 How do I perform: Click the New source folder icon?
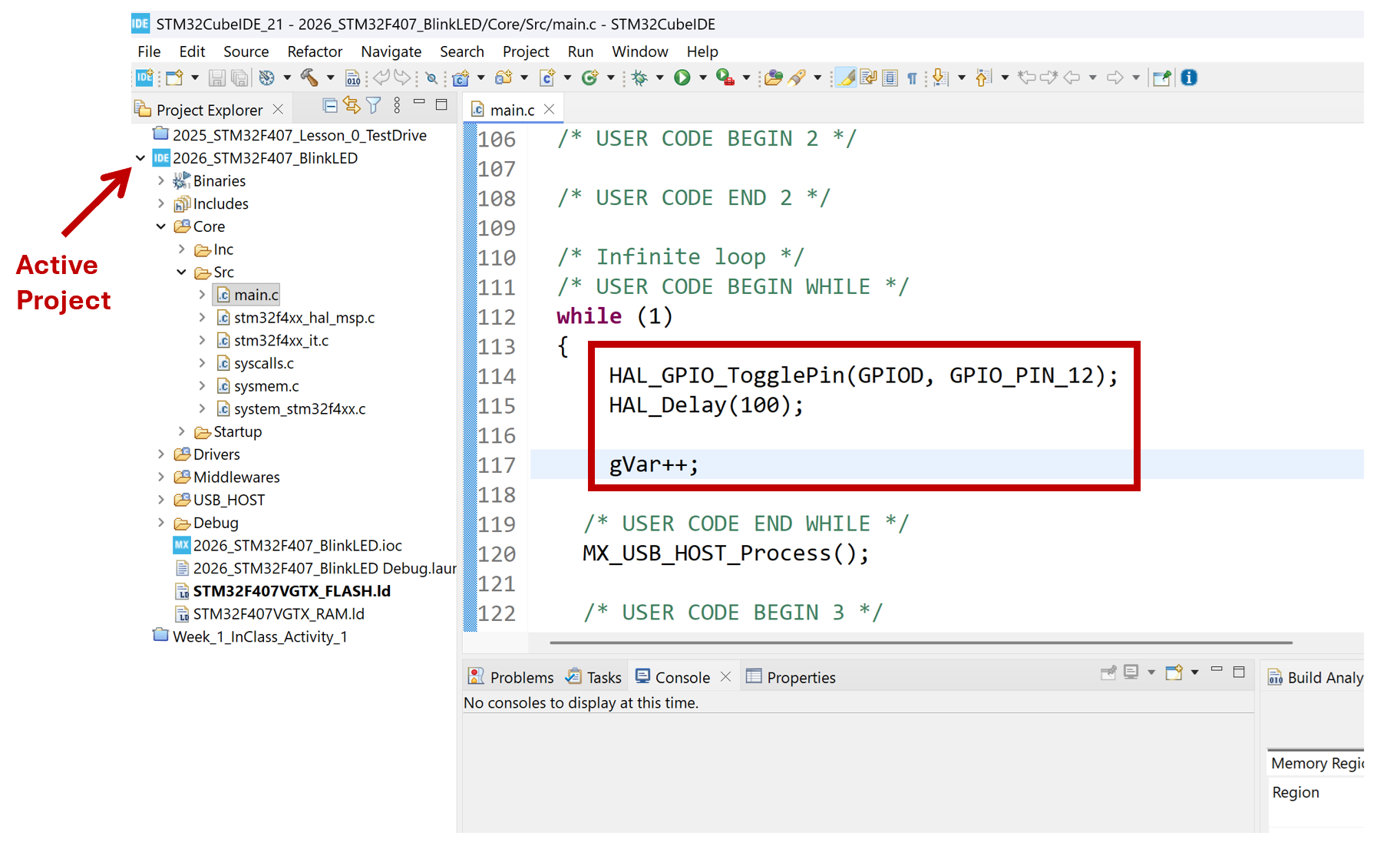pyautogui.click(x=504, y=78)
